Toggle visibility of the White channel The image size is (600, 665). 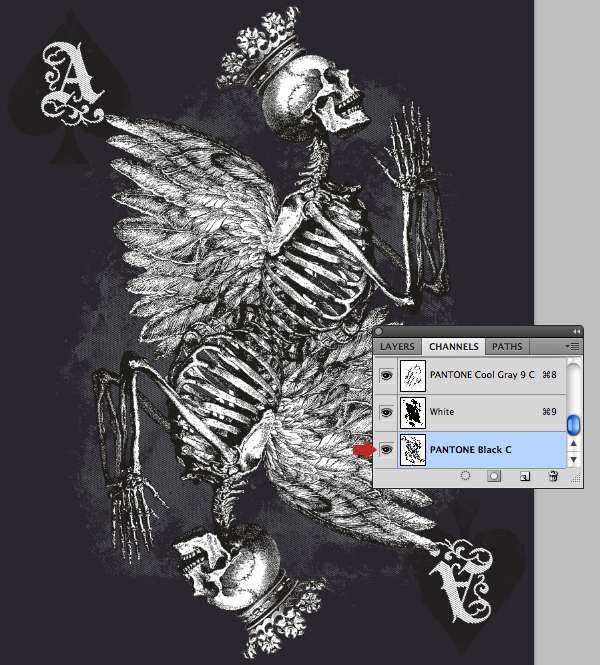coord(386,412)
